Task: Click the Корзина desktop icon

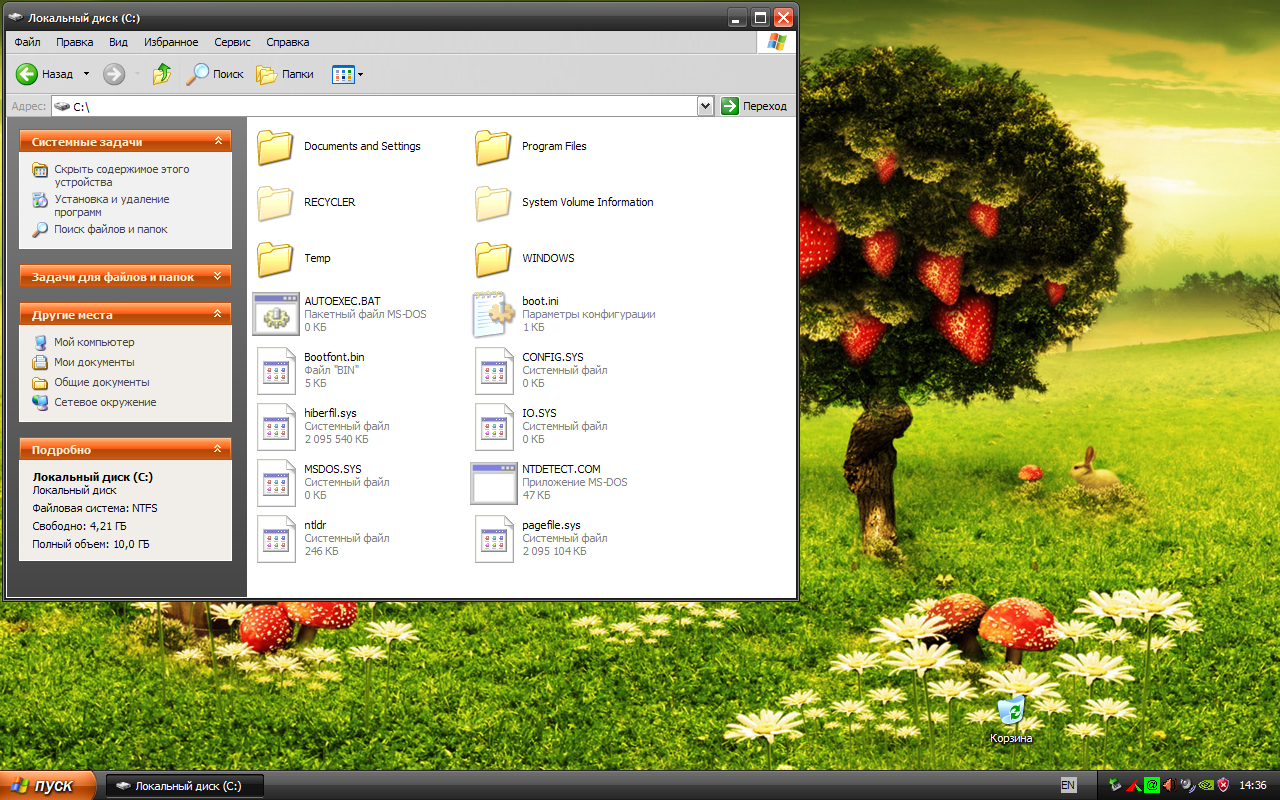Action: 1011,712
